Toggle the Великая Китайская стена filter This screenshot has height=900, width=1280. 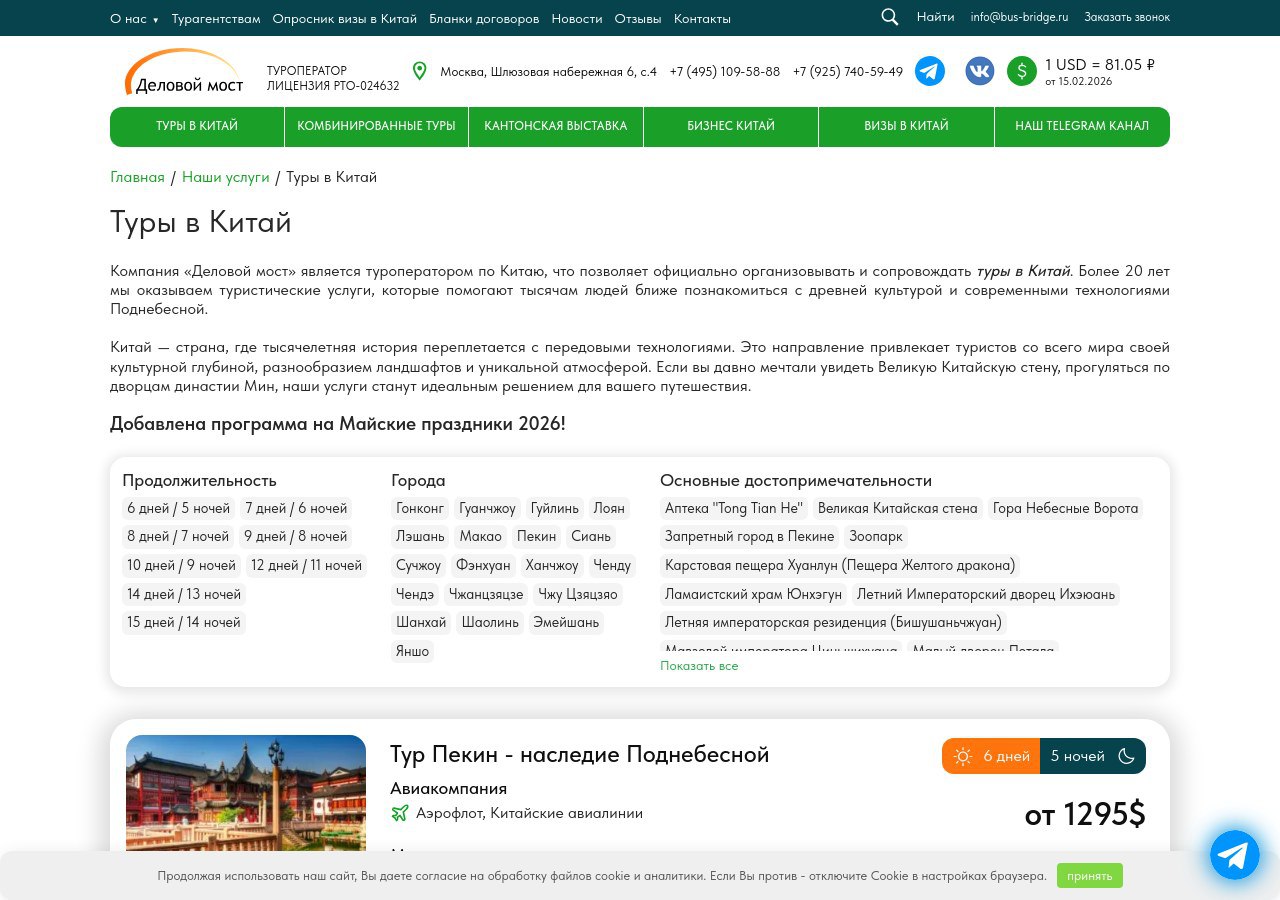tap(897, 508)
